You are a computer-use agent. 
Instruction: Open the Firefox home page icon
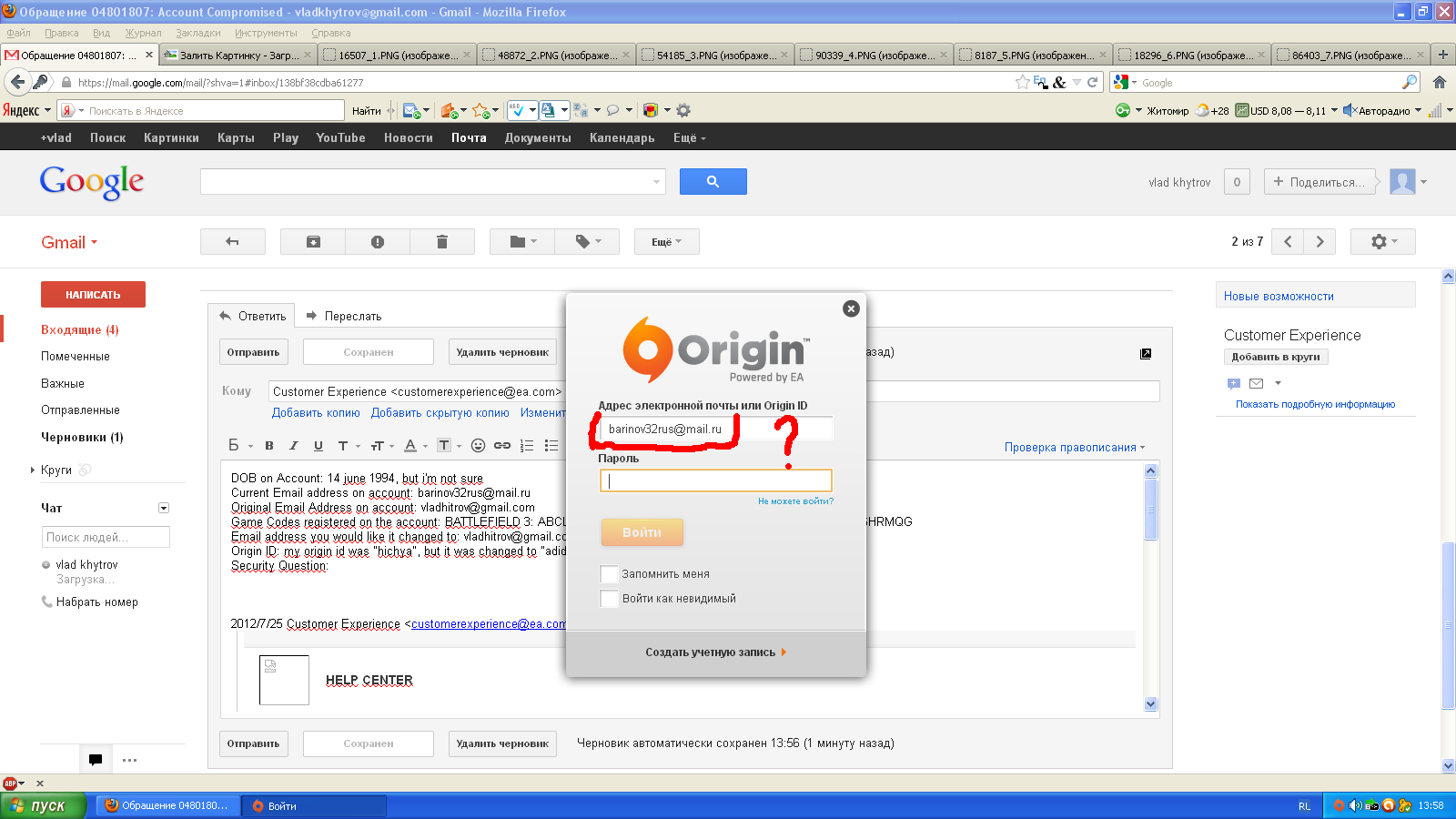click(1440, 82)
